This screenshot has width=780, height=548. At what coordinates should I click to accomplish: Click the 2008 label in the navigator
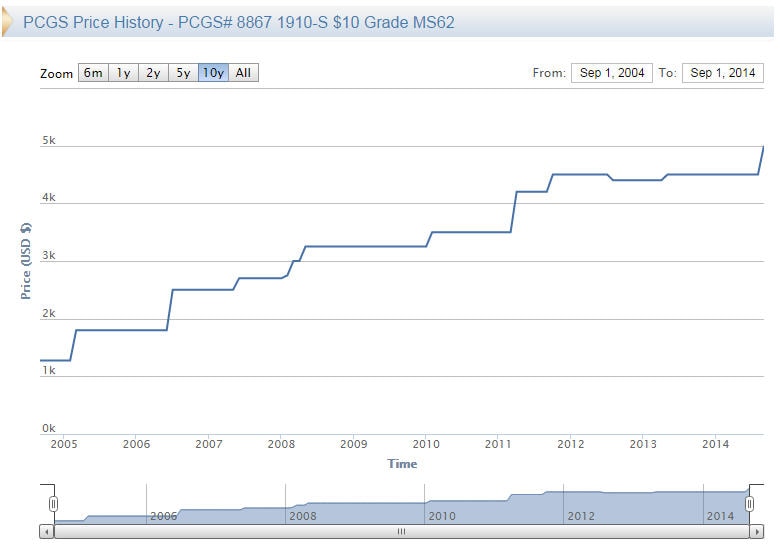pyautogui.click(x=302, y=516)
